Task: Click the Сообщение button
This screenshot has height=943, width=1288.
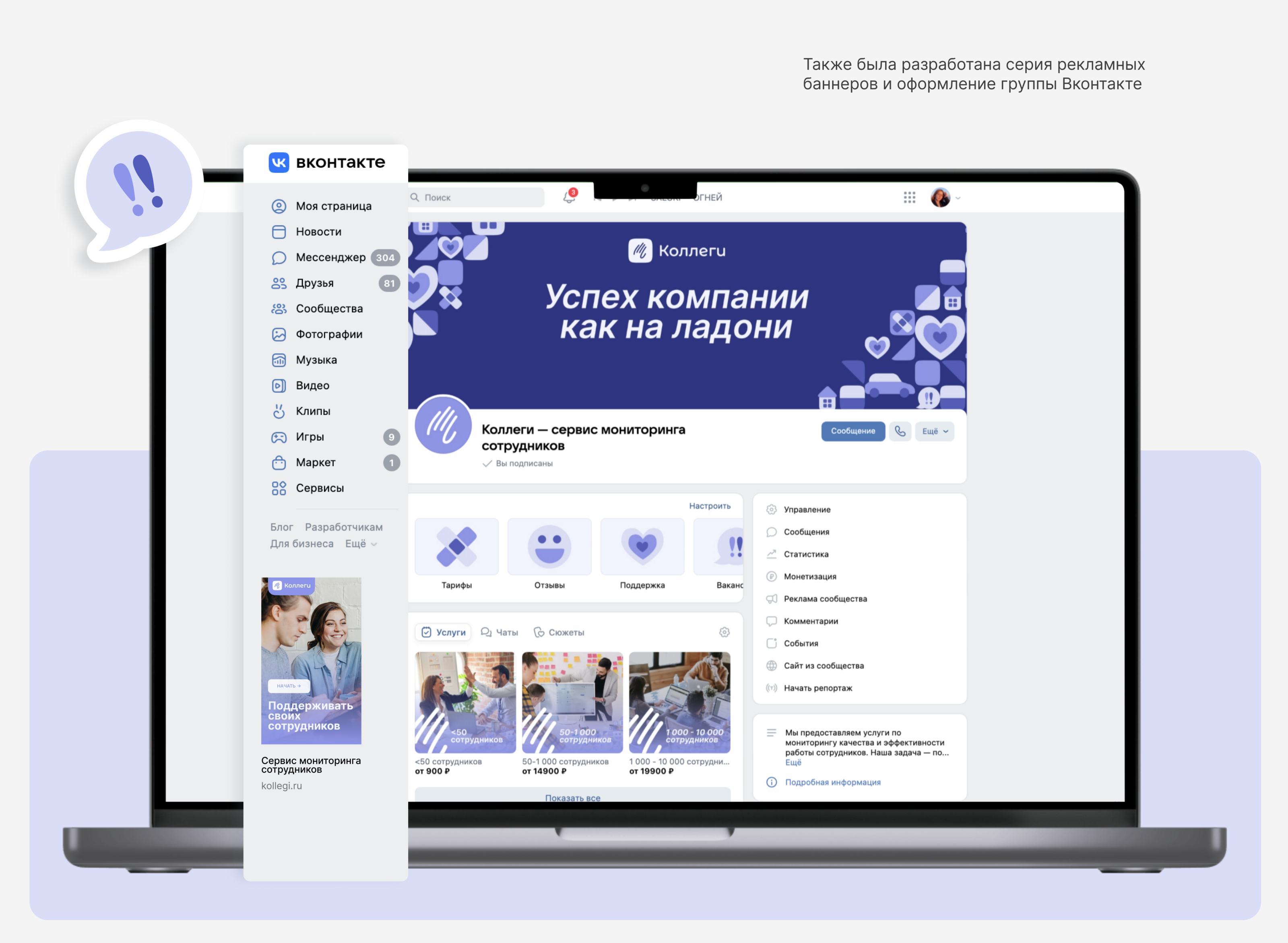Action: click(x=852, y=432)
